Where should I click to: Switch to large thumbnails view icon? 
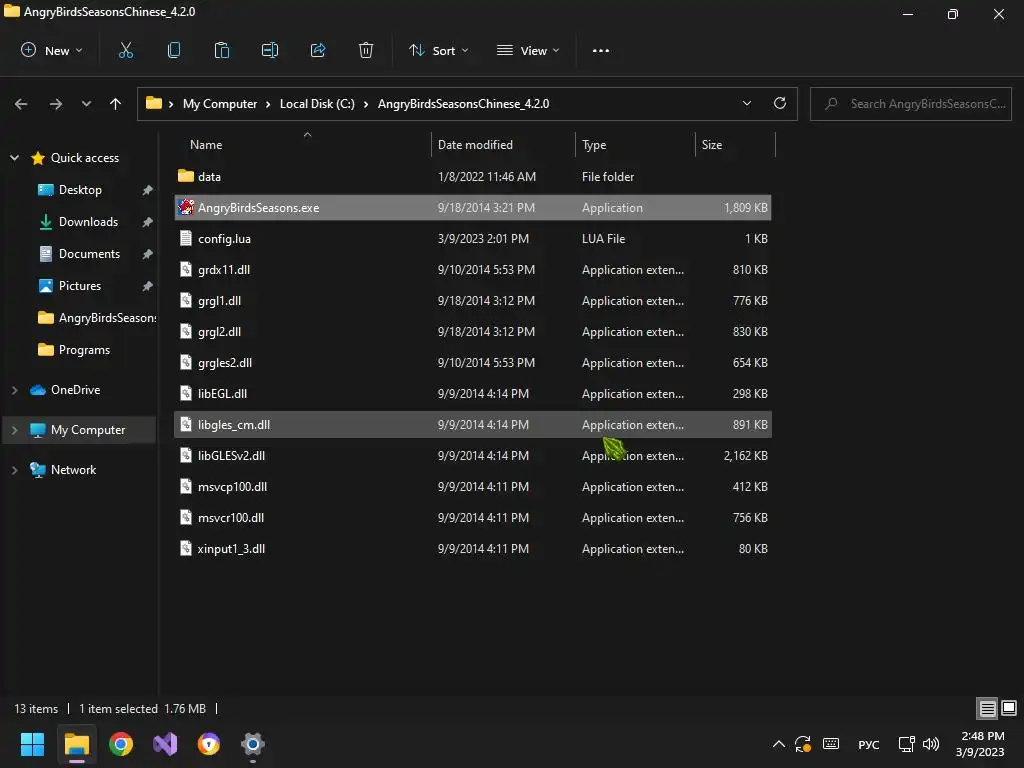click(1009, 708)
